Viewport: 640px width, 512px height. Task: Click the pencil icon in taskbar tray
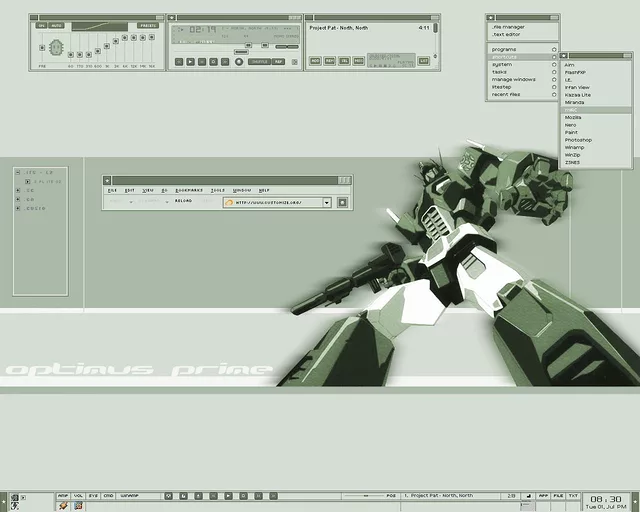tap(63, 506)
